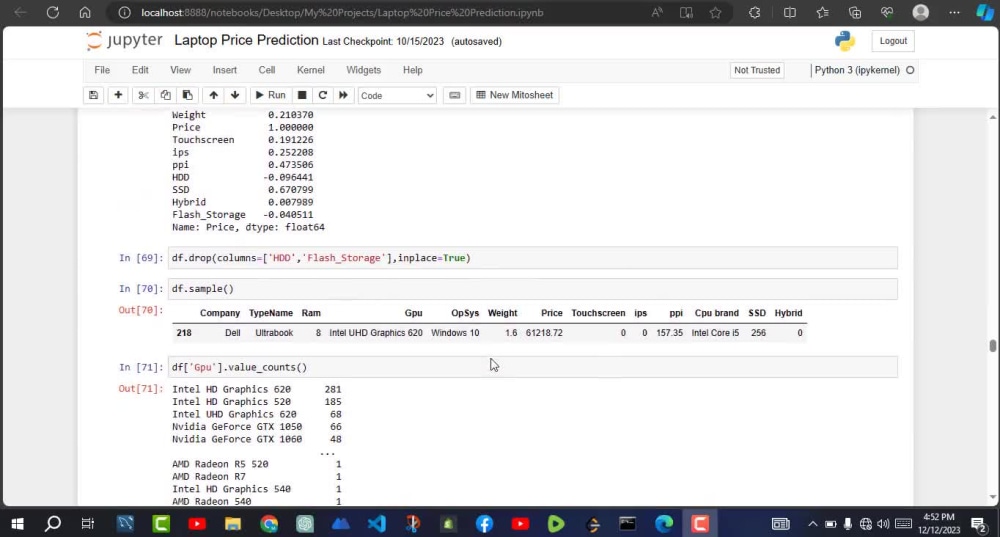This screenshot has height=537, width=1000.
Task: Click the df.drop code cell In [69]
Action: 533,258
